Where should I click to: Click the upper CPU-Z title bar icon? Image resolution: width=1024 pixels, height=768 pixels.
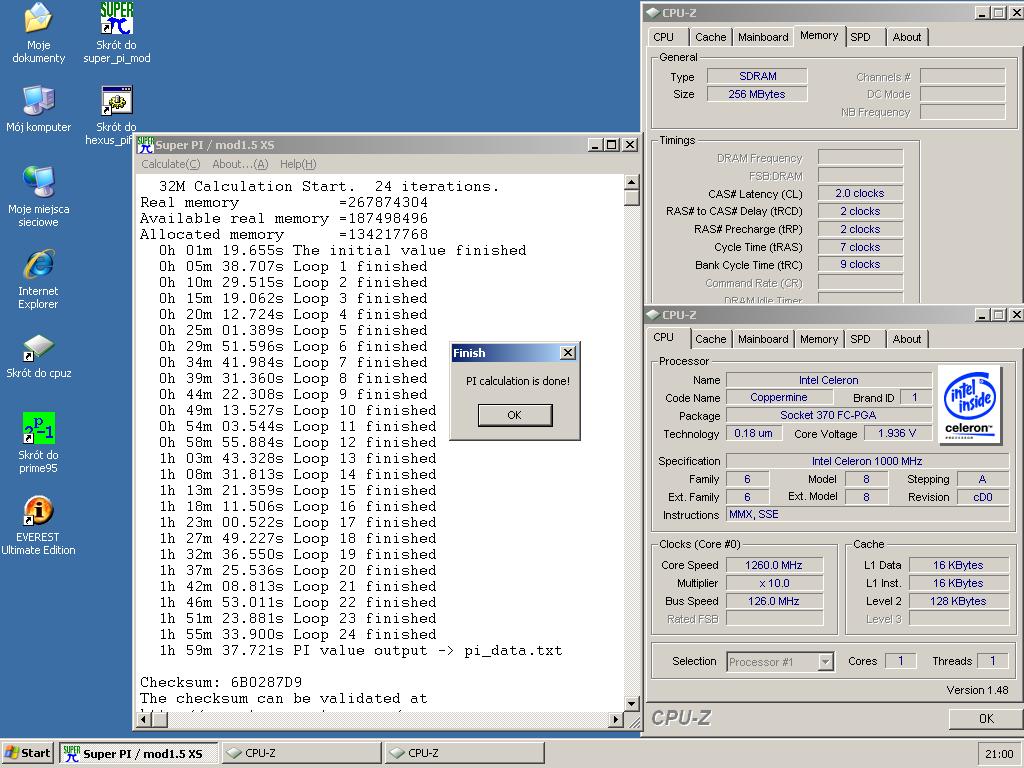click(x=653, y=12)
